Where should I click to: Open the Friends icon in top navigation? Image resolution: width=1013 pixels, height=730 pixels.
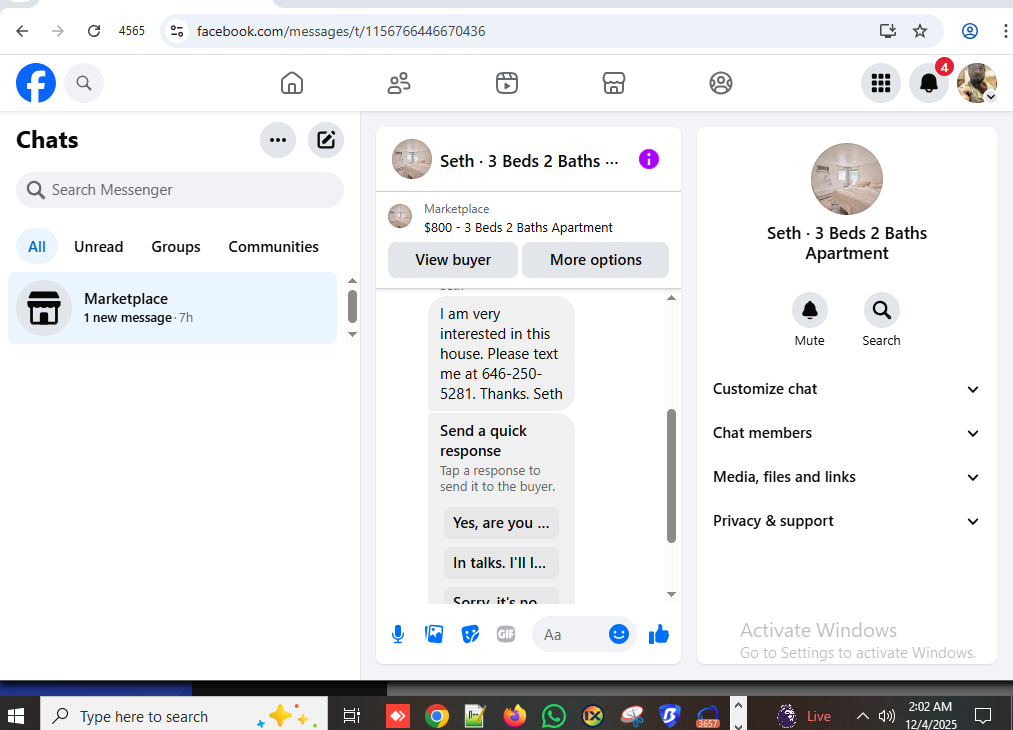(399, 83)
